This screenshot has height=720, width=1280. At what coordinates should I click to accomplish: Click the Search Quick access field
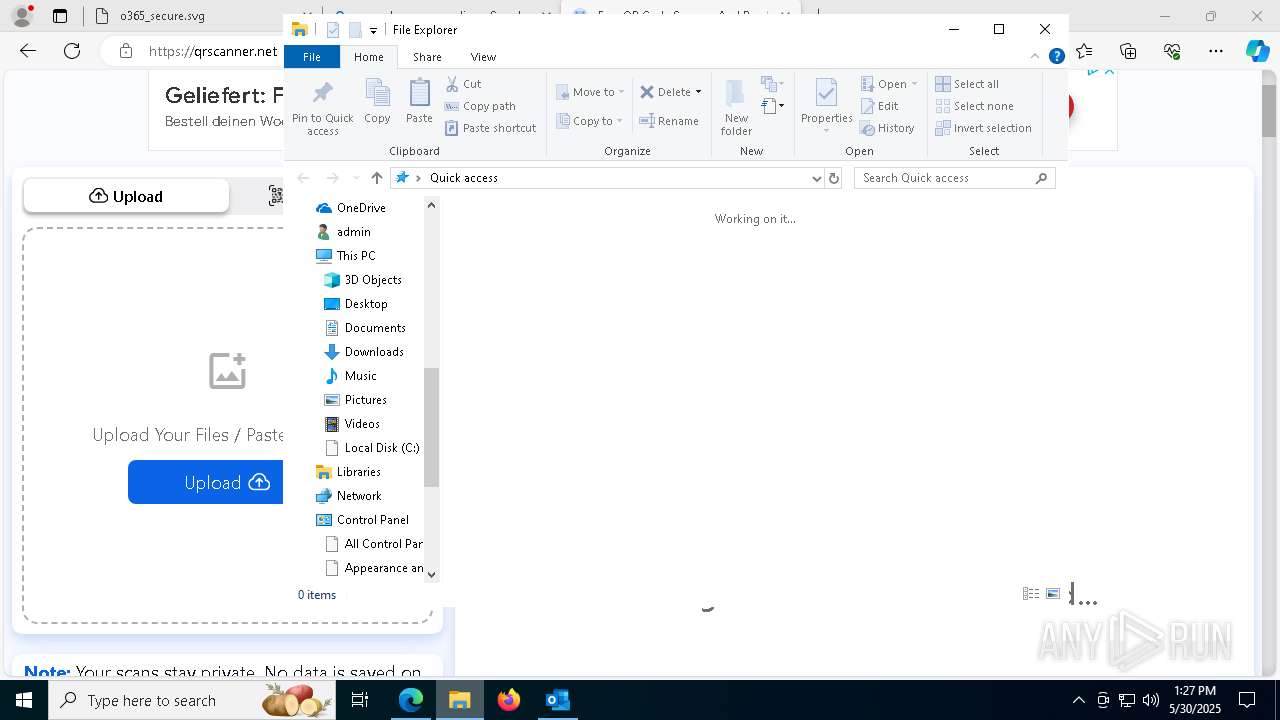pos(954,178)
